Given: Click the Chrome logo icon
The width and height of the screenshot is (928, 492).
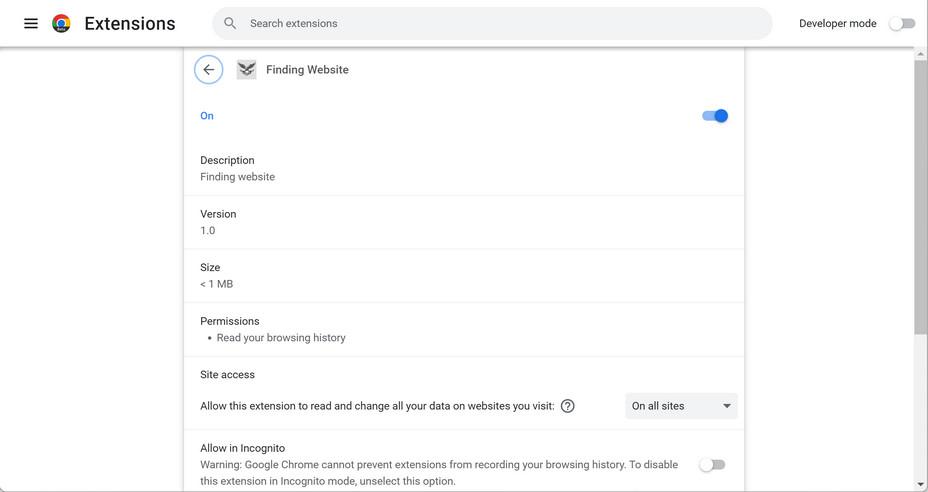Looking at the screenshot, I should 61,23.
